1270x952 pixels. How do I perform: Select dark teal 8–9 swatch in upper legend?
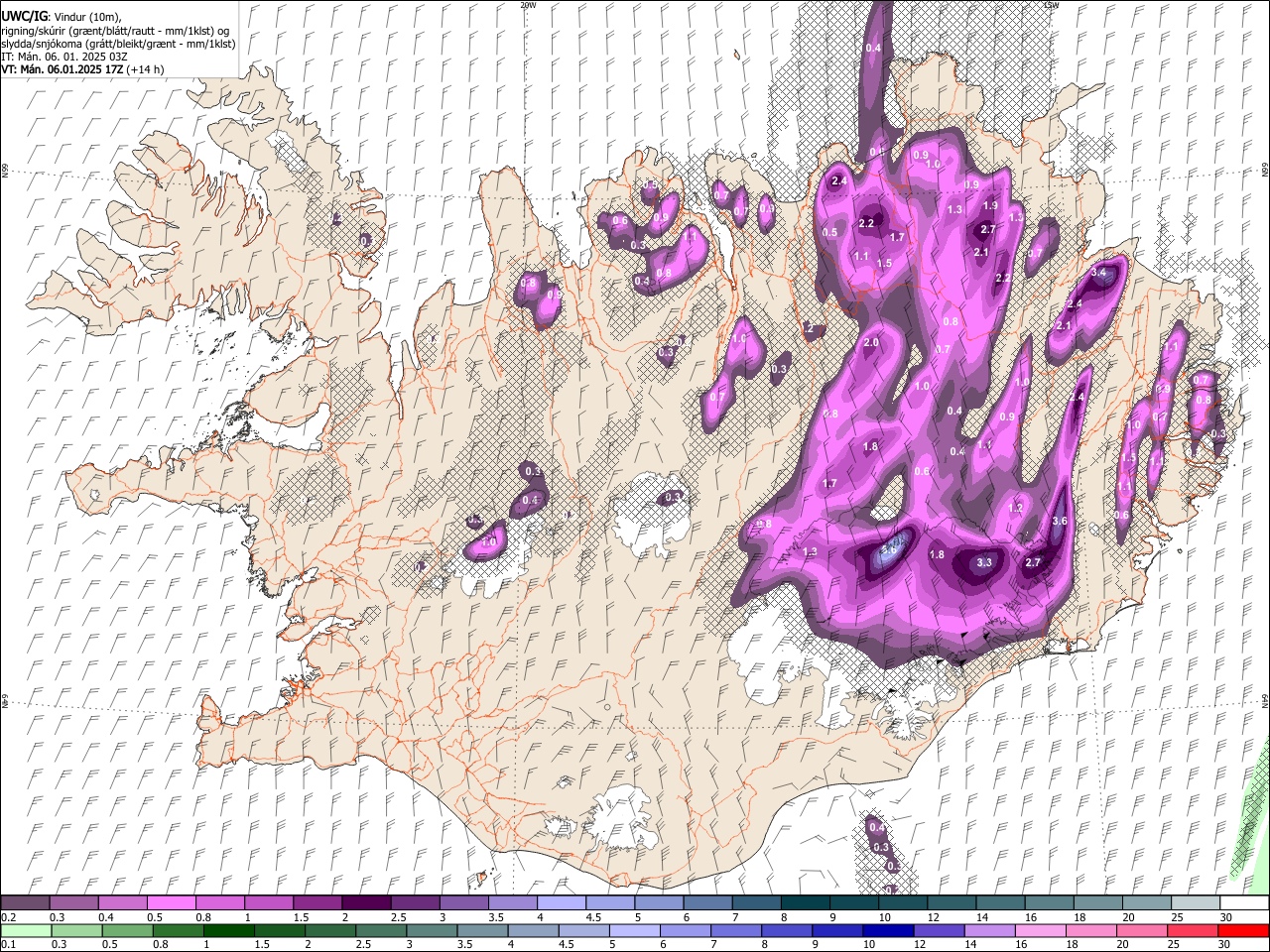[807, 903]
